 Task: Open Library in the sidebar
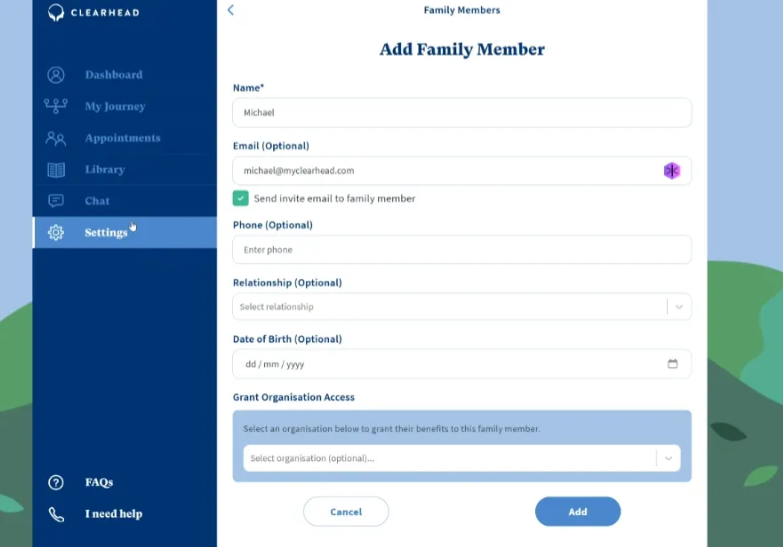125,170
